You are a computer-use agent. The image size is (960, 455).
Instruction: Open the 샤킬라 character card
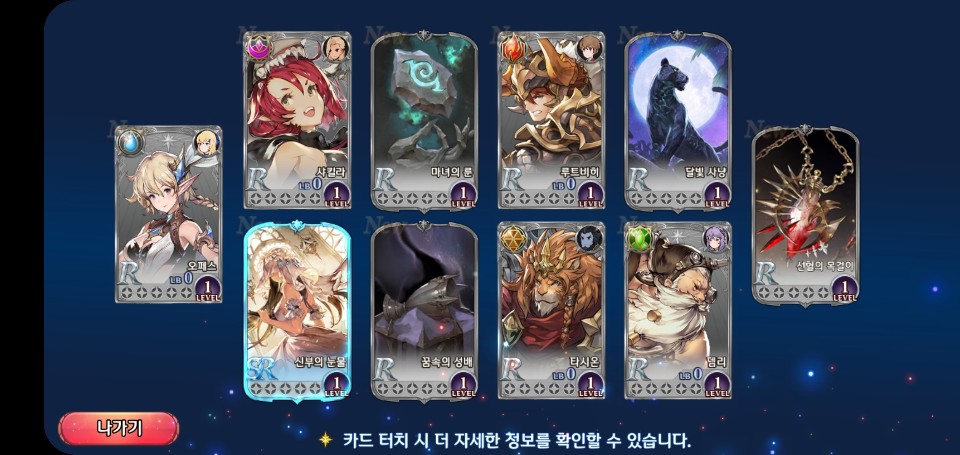click(298, 120)
